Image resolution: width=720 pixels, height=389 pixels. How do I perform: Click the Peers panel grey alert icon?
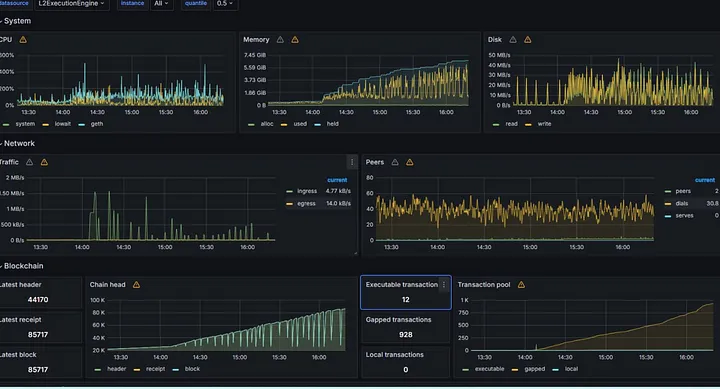point(395,162)
